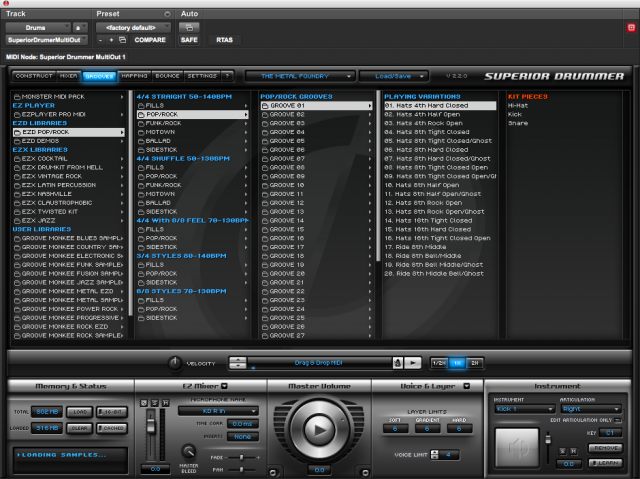Open the Right articulation dropdown
Screen dimensions: 640x479
click(591, 409)
